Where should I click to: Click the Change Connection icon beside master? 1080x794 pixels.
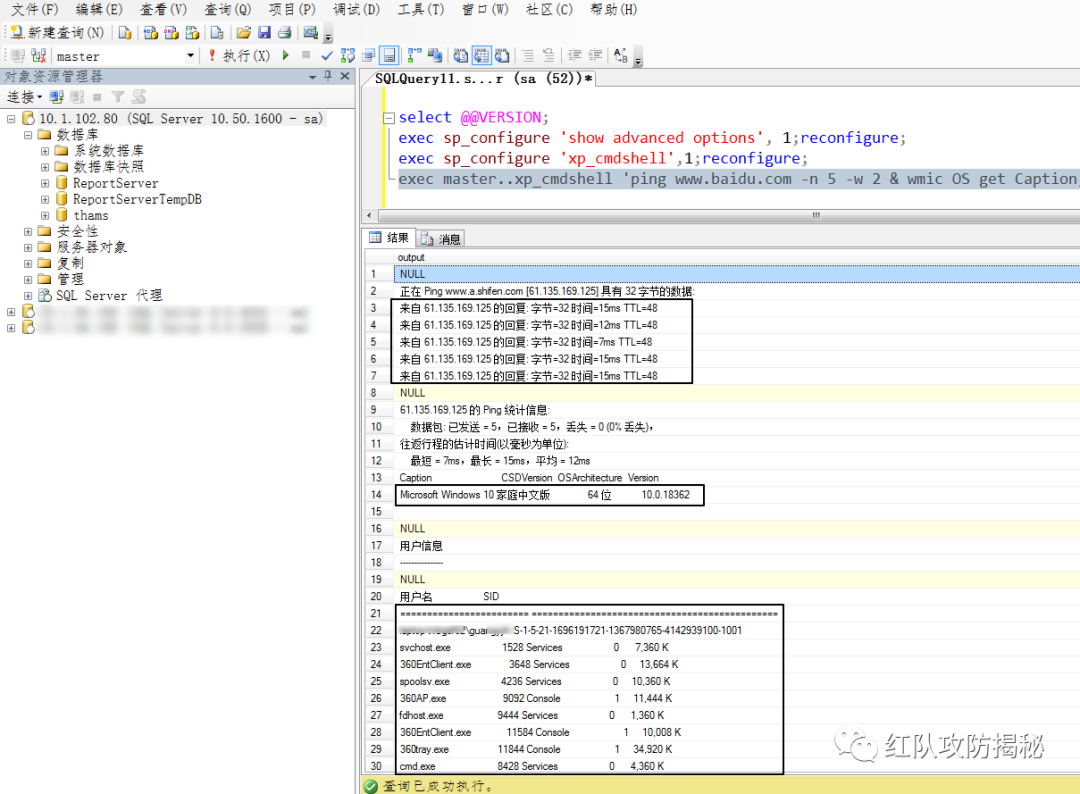[39, 56]
